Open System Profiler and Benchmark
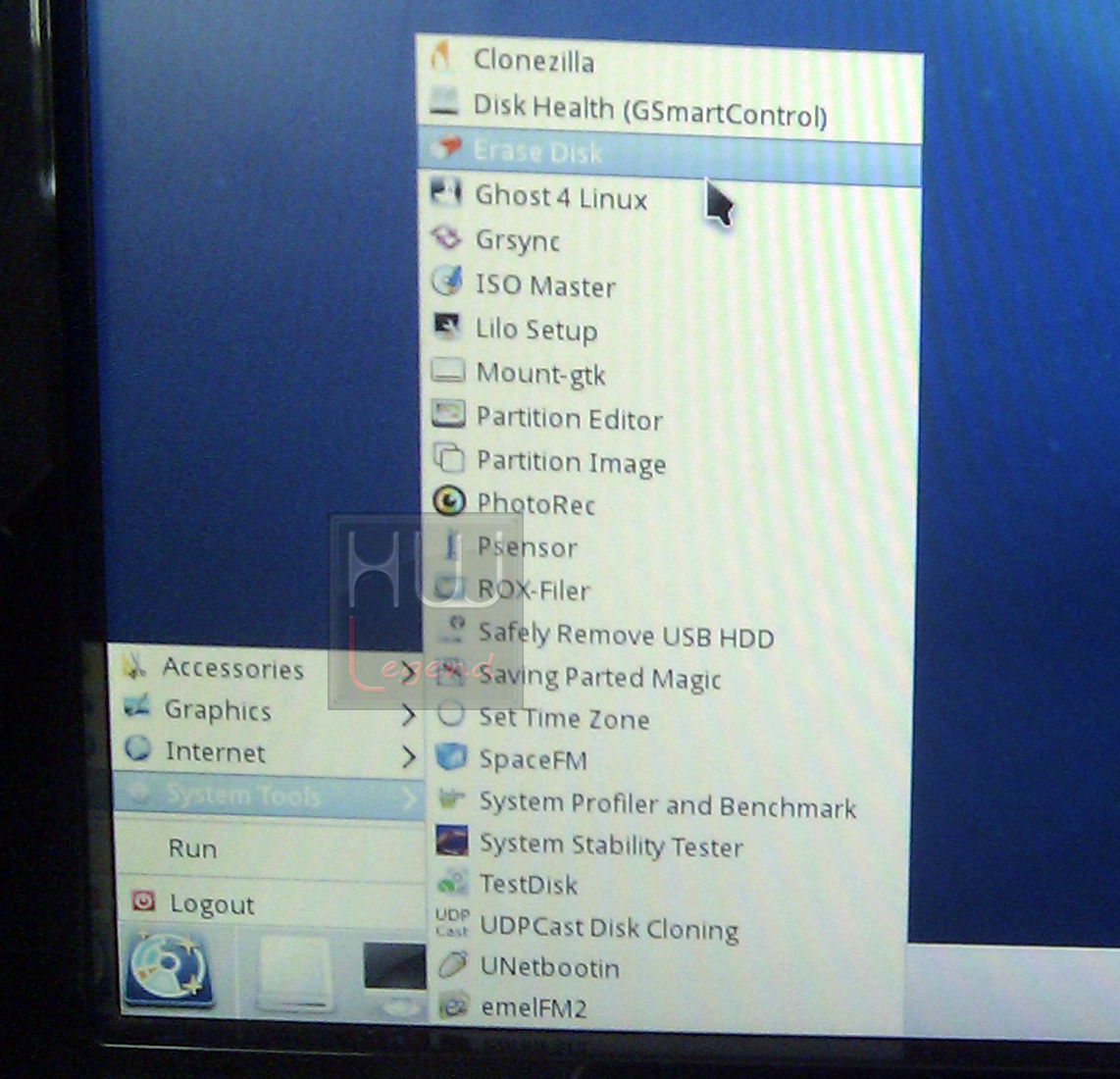This screenshot has width=1120, height=1079. (x=669, y=804)
